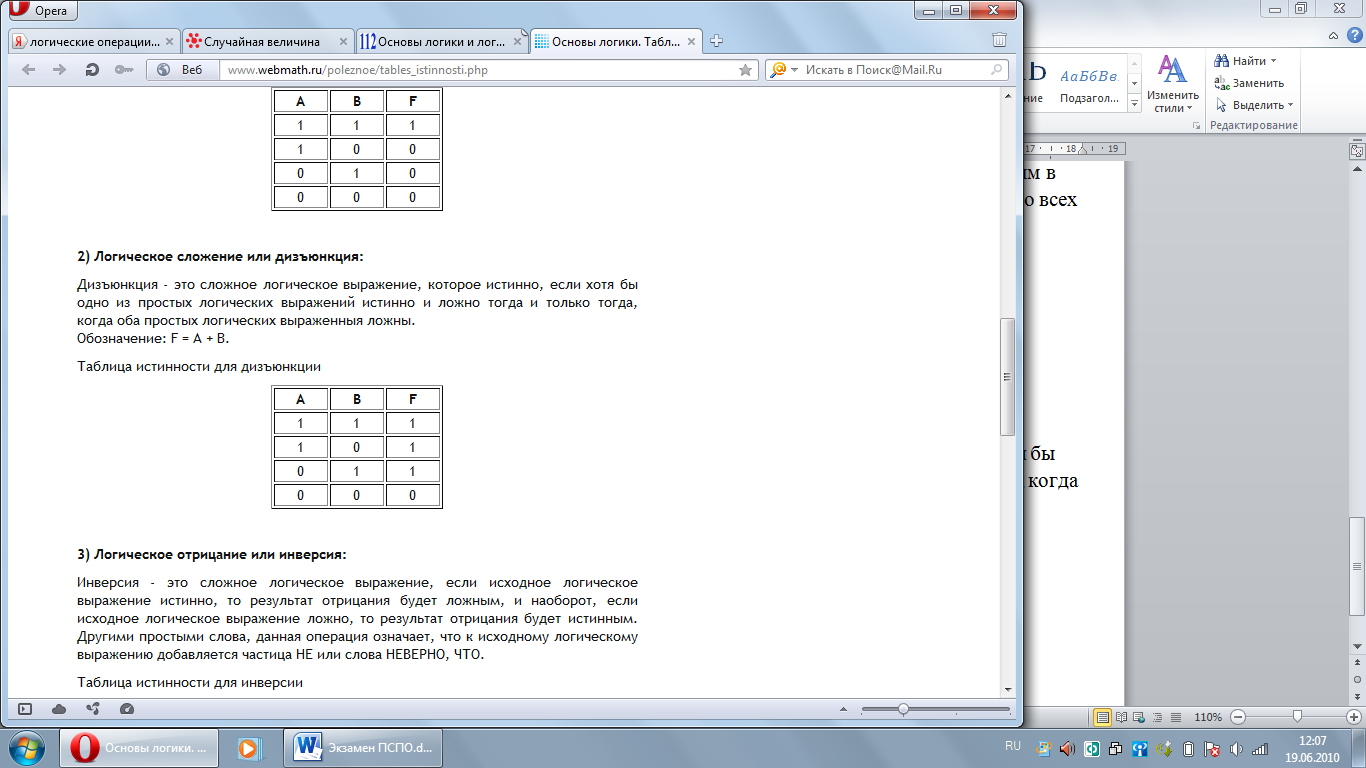1366x768 pixels.
Task: Switch Word to Print Layout view
Action: coord(1103,717)
